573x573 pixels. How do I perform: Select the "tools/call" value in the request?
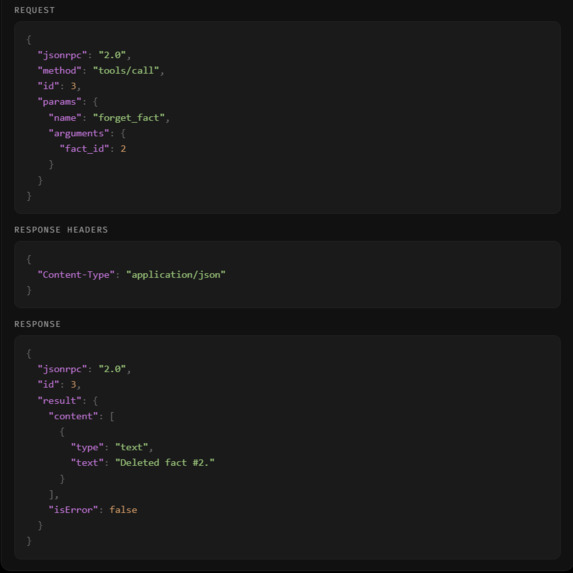coord(126,71)
